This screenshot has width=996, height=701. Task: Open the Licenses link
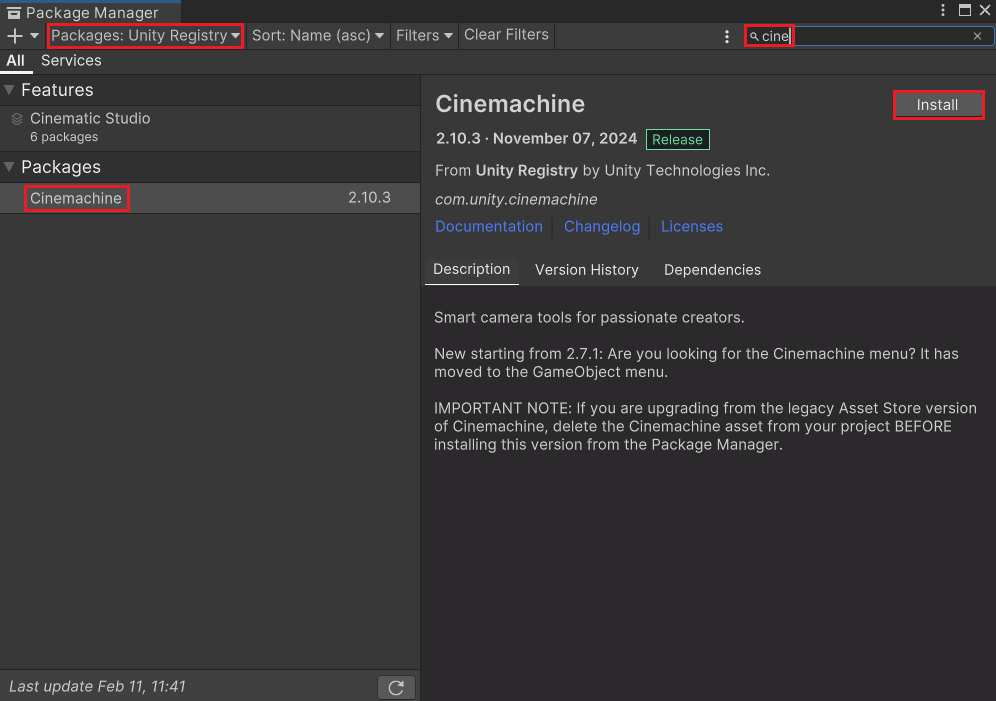coord(692,227)
